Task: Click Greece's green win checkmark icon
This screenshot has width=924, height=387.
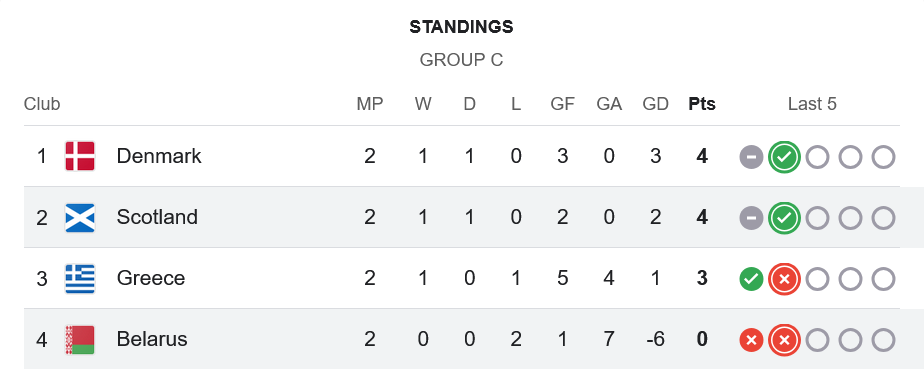Action: 751,279
